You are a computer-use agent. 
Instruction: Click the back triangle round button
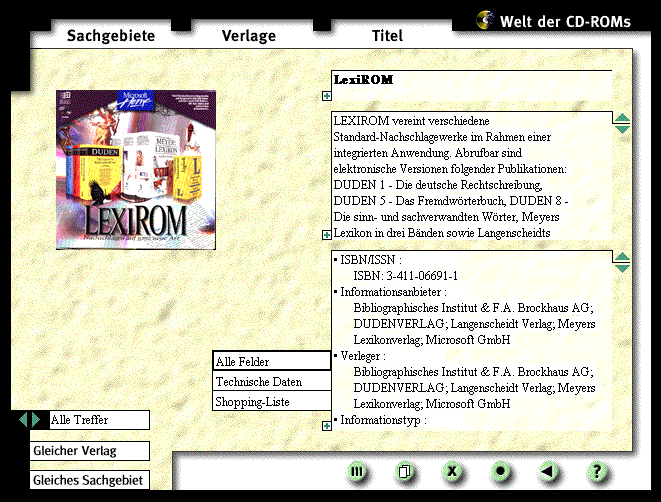click(548, 471)
